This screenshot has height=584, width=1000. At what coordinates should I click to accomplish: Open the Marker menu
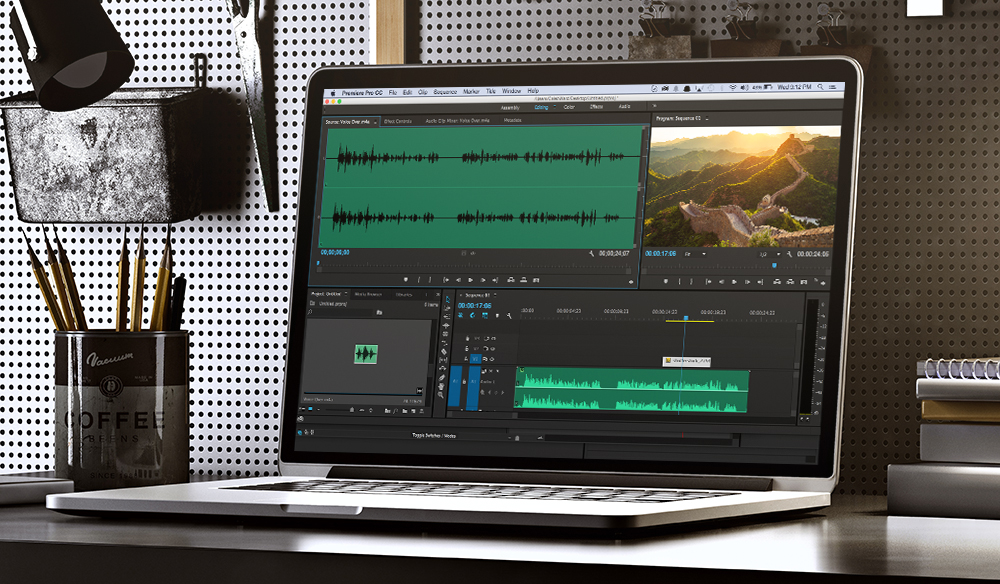tap(471, 92)
